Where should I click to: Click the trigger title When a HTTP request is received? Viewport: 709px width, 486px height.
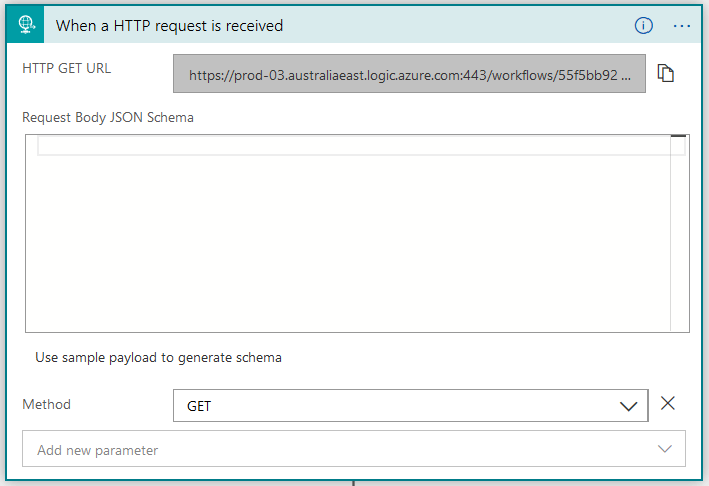click(x=169, y=26)
